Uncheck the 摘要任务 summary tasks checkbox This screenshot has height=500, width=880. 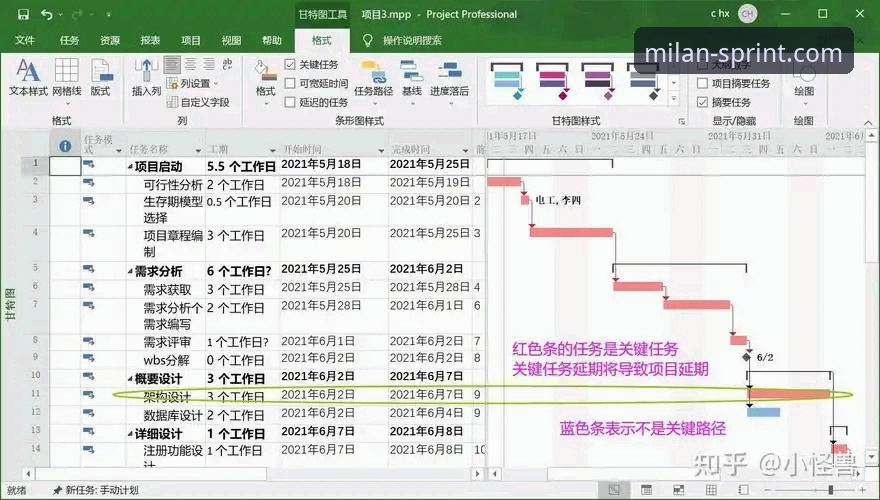pos(702,102)
